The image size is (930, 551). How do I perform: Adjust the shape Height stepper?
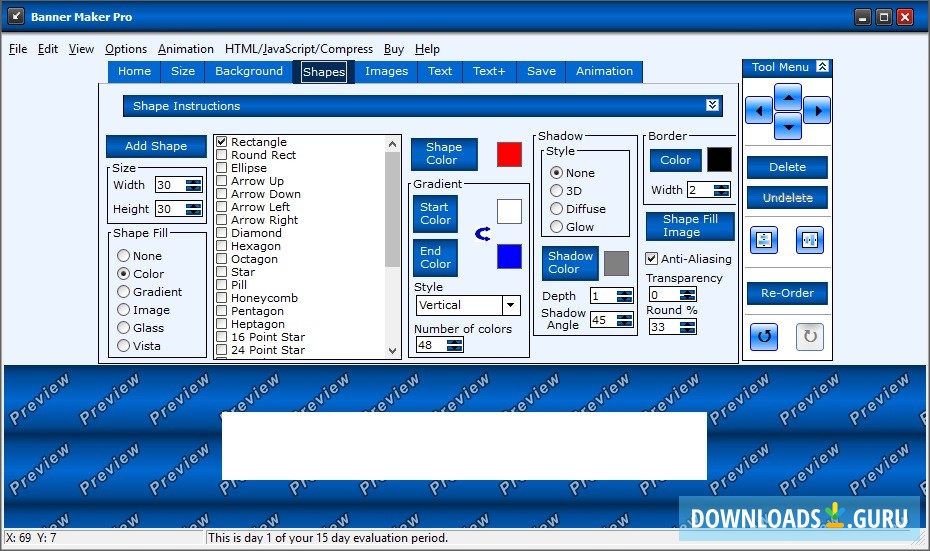193,209
